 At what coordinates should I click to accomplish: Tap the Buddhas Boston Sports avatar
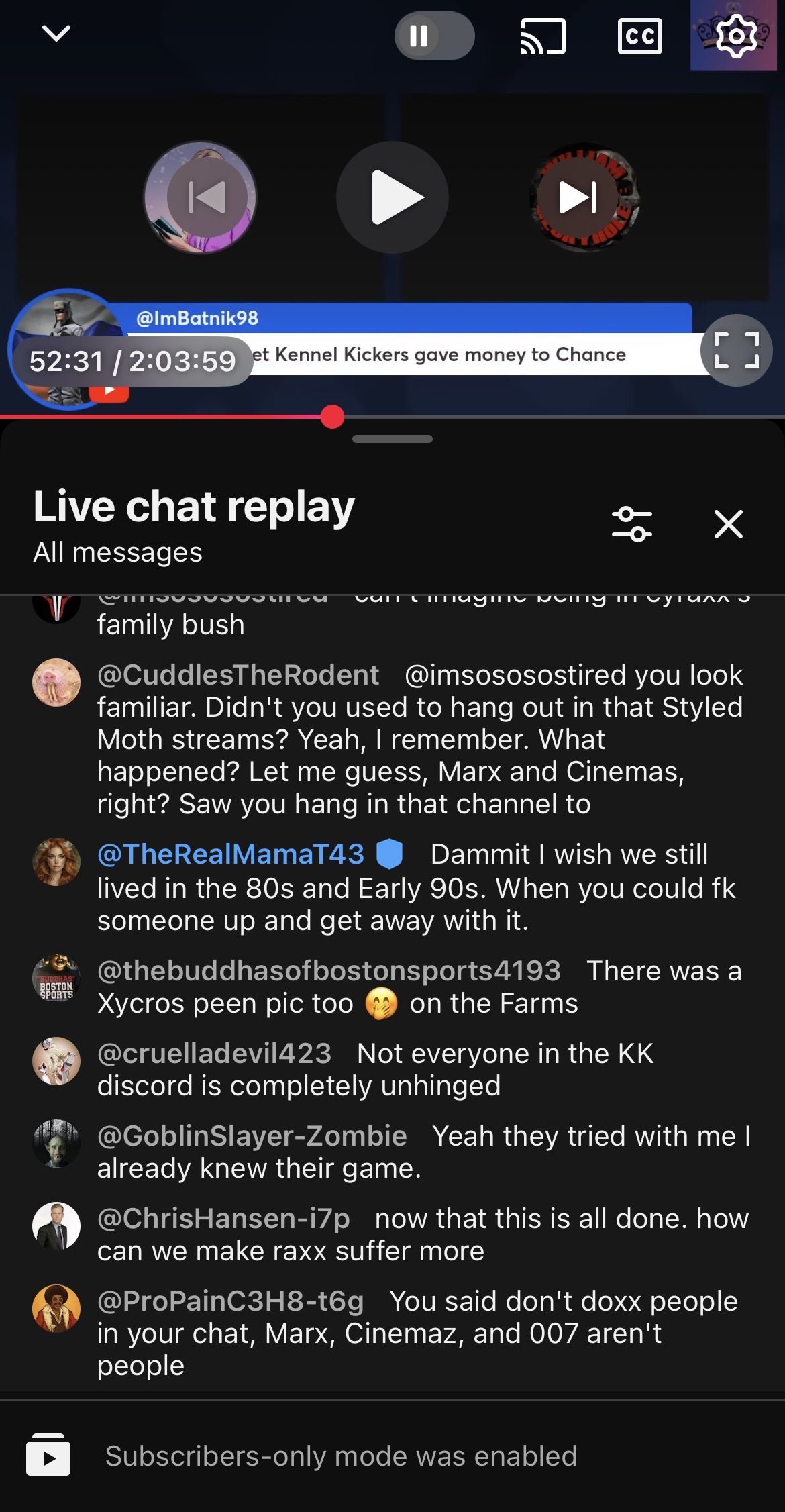tap(56, 978)
